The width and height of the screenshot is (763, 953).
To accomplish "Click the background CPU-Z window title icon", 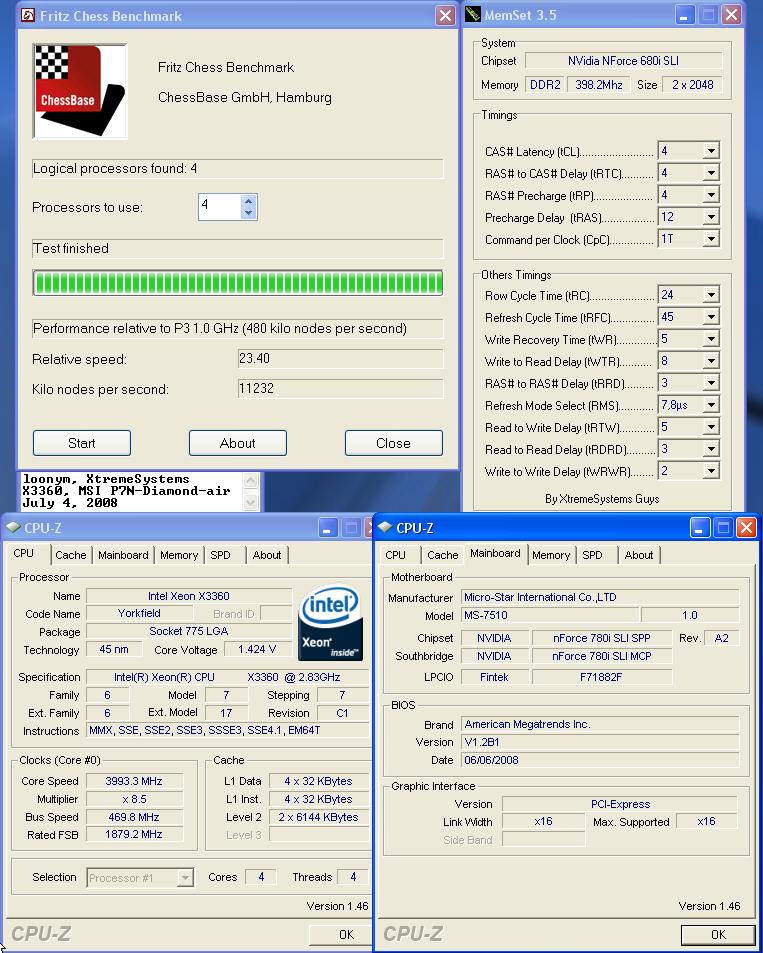I will pyautogui.click(x=13, y=528).
